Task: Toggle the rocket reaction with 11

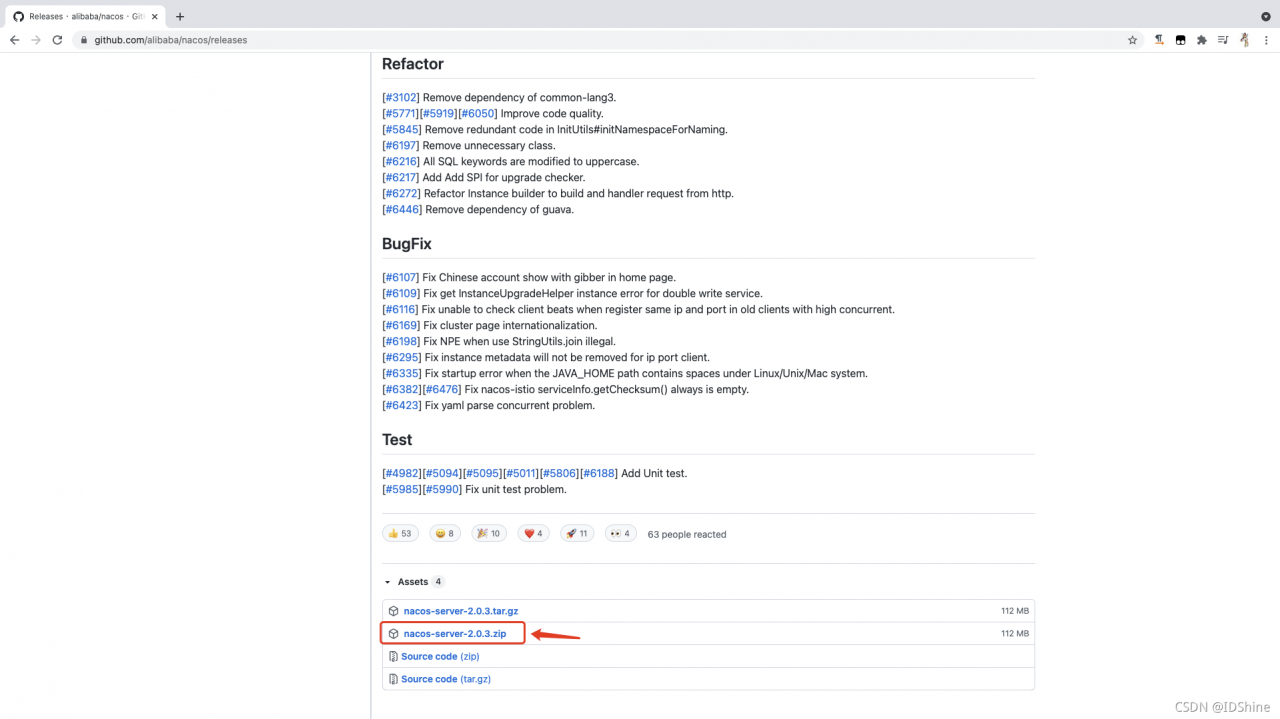Action: click(577, 534)
